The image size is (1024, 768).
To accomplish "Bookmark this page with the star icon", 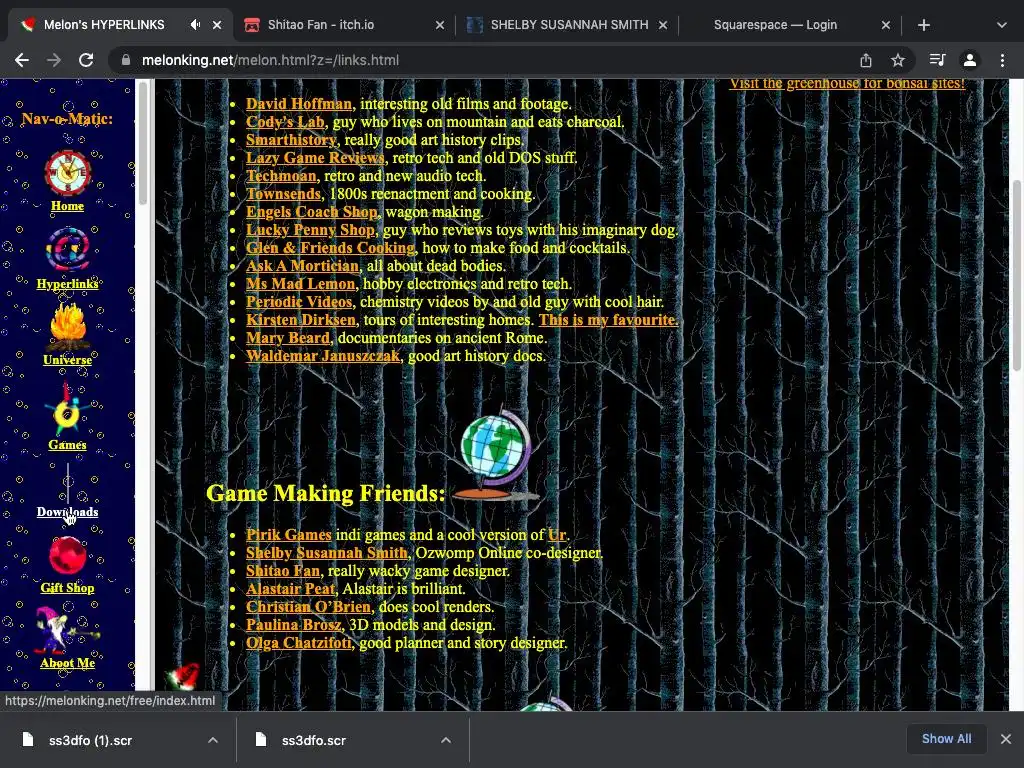I will pos(898,60).
